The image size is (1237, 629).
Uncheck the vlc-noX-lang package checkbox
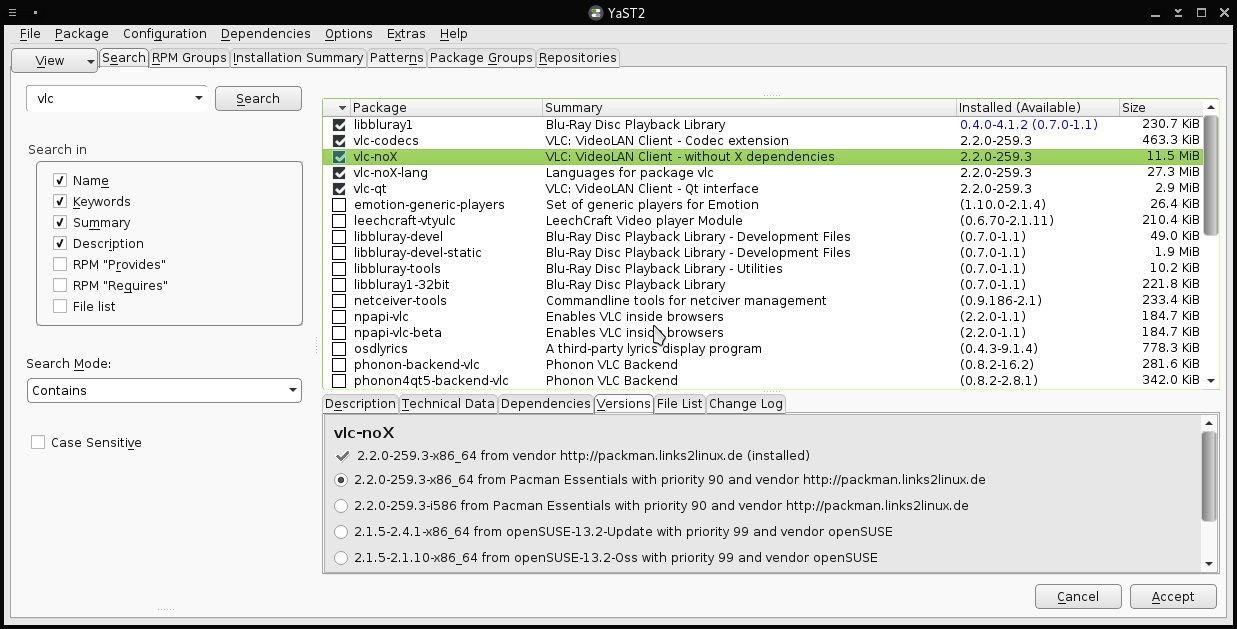[339, 173]
